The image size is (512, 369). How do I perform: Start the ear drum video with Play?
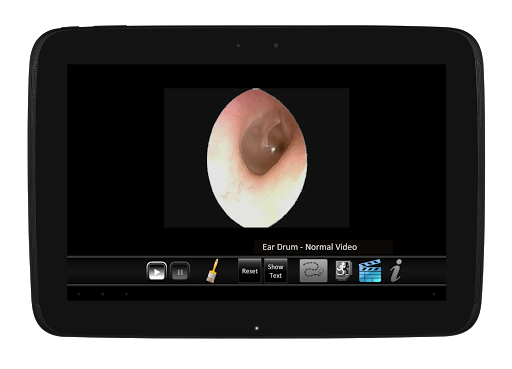[x=156, y=271]
